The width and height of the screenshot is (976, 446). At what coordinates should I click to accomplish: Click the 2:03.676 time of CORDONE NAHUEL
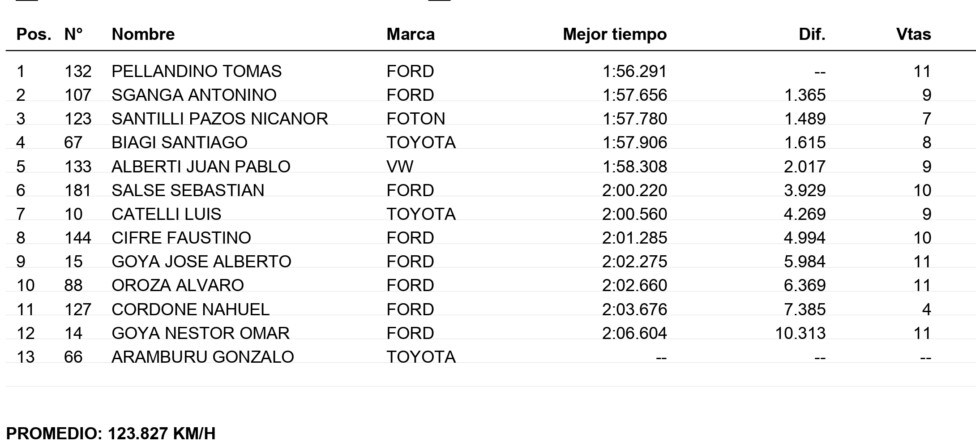(635, 310)
